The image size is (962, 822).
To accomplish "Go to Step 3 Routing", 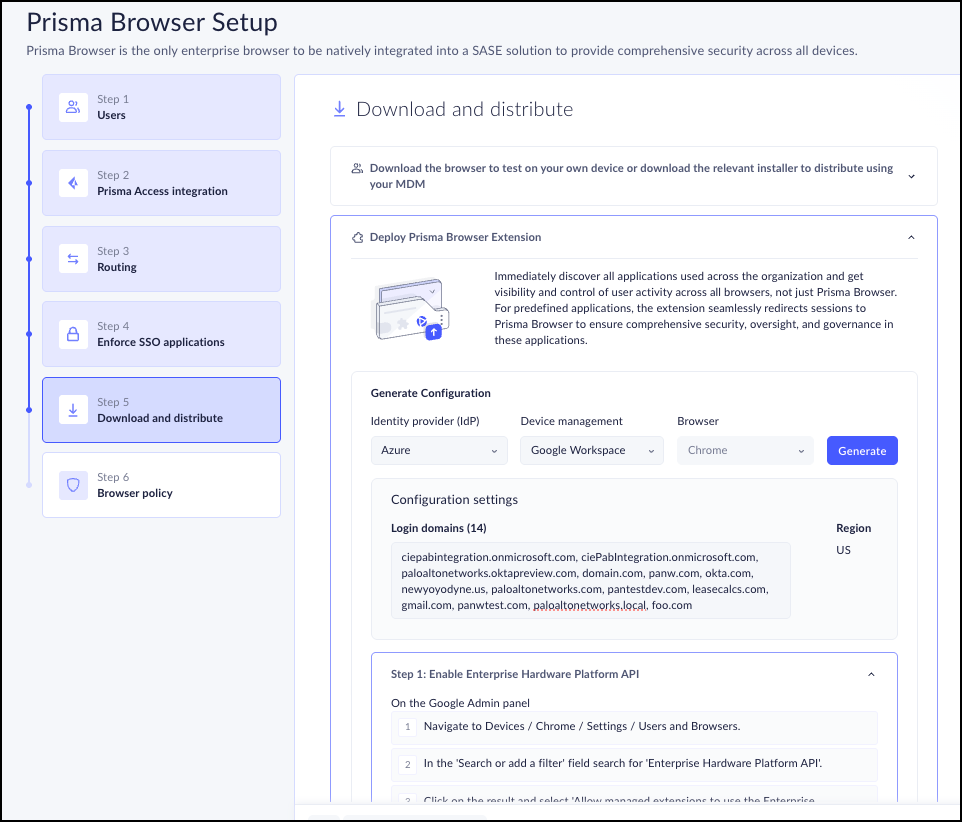I will [x=161, y=259].
